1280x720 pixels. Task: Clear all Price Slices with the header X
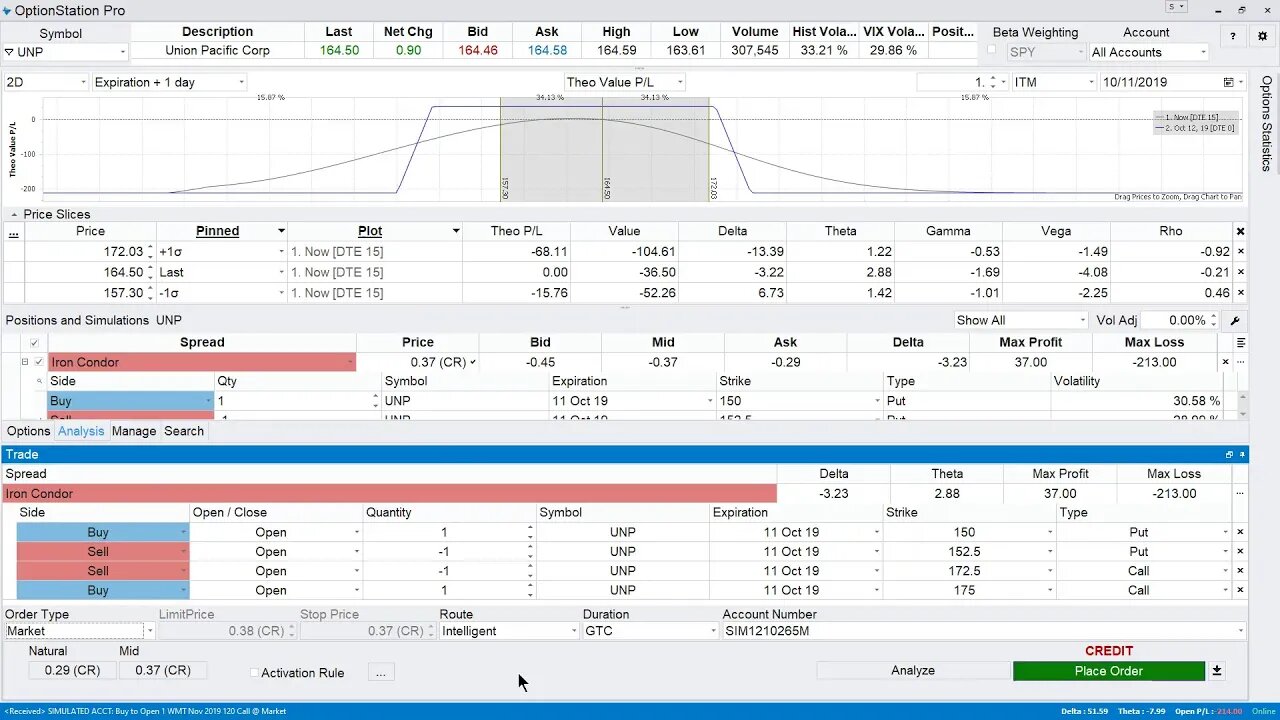pyautogui.click(x=1241, y=231)
